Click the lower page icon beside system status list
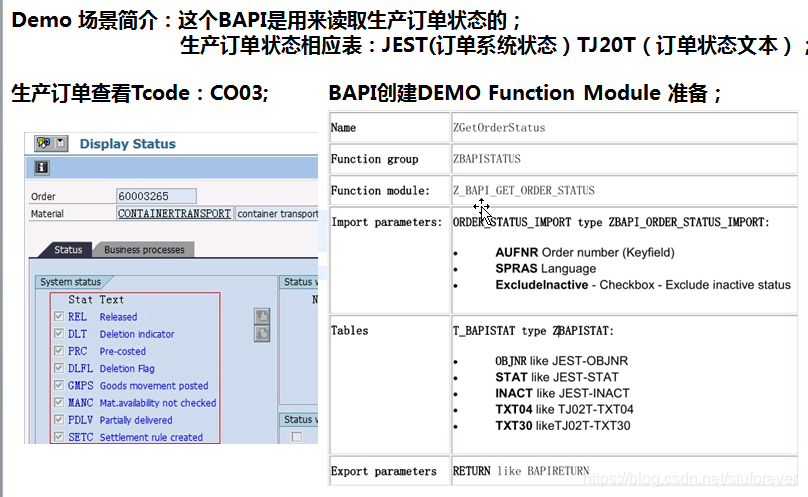808x497 pixels. point(262,334)
